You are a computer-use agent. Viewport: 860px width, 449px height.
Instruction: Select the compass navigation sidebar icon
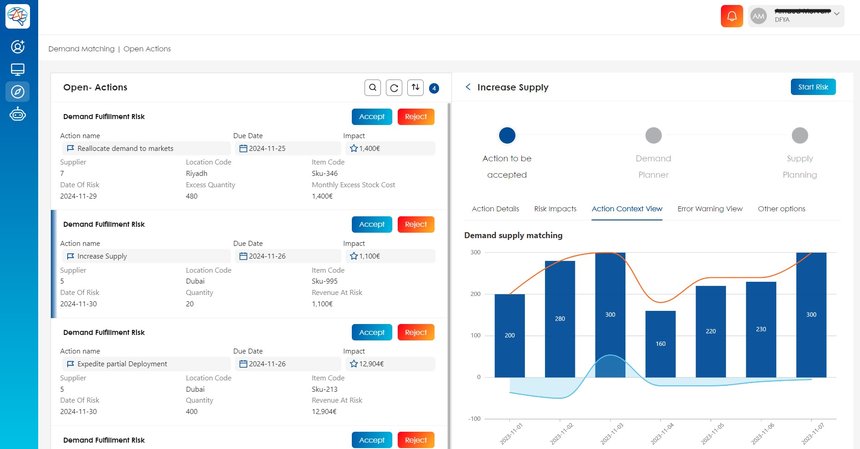18,92
